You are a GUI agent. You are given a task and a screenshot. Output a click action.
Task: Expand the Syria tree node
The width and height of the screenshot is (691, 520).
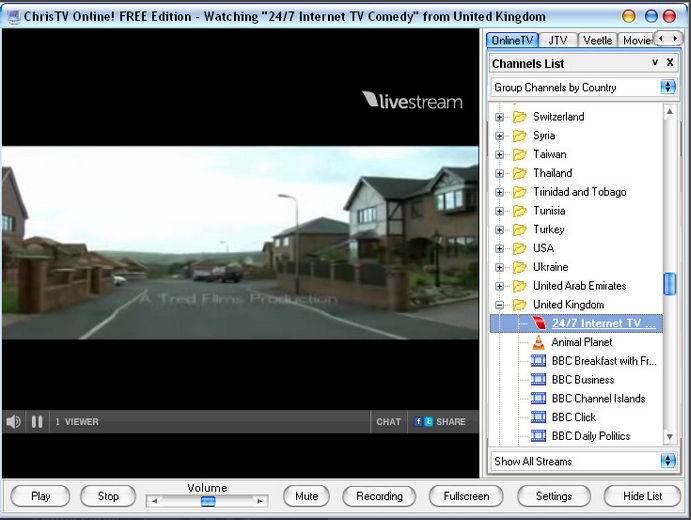click(x=499, y=136)
